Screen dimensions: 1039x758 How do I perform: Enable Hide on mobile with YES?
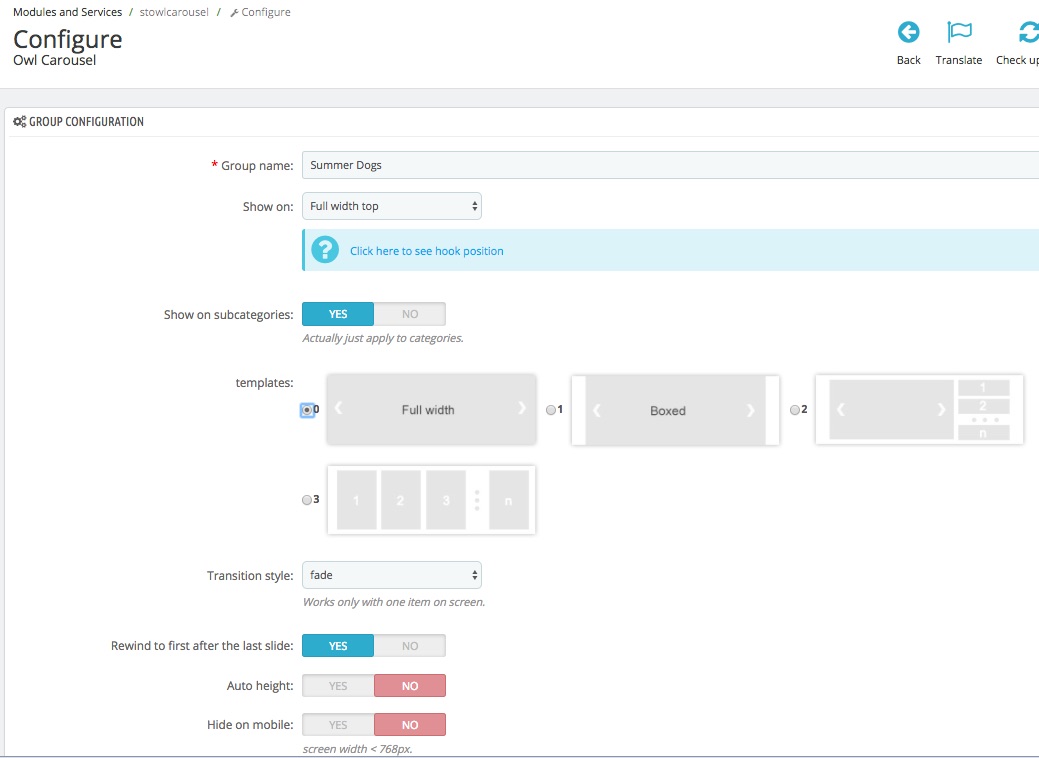pos(338,725)
